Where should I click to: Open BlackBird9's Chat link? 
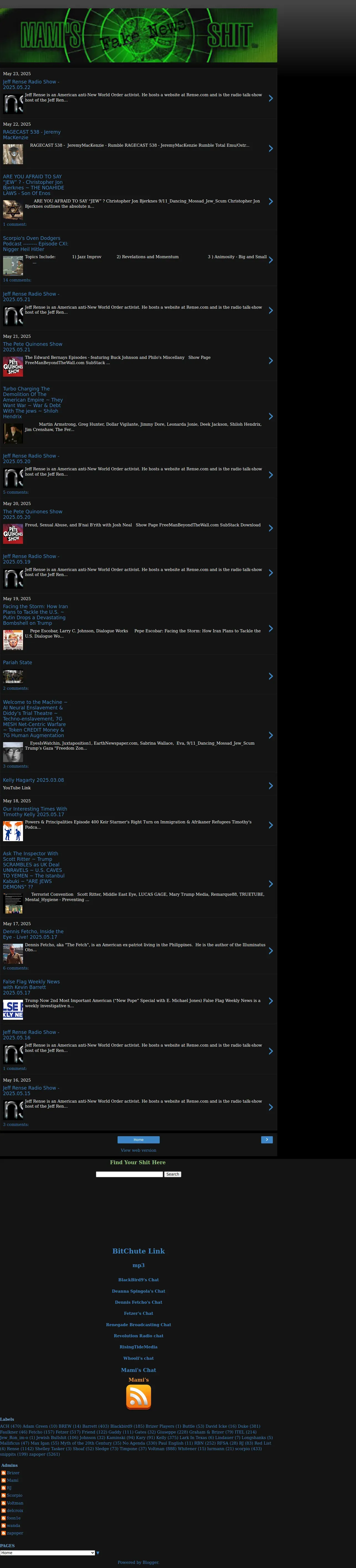139,1280
